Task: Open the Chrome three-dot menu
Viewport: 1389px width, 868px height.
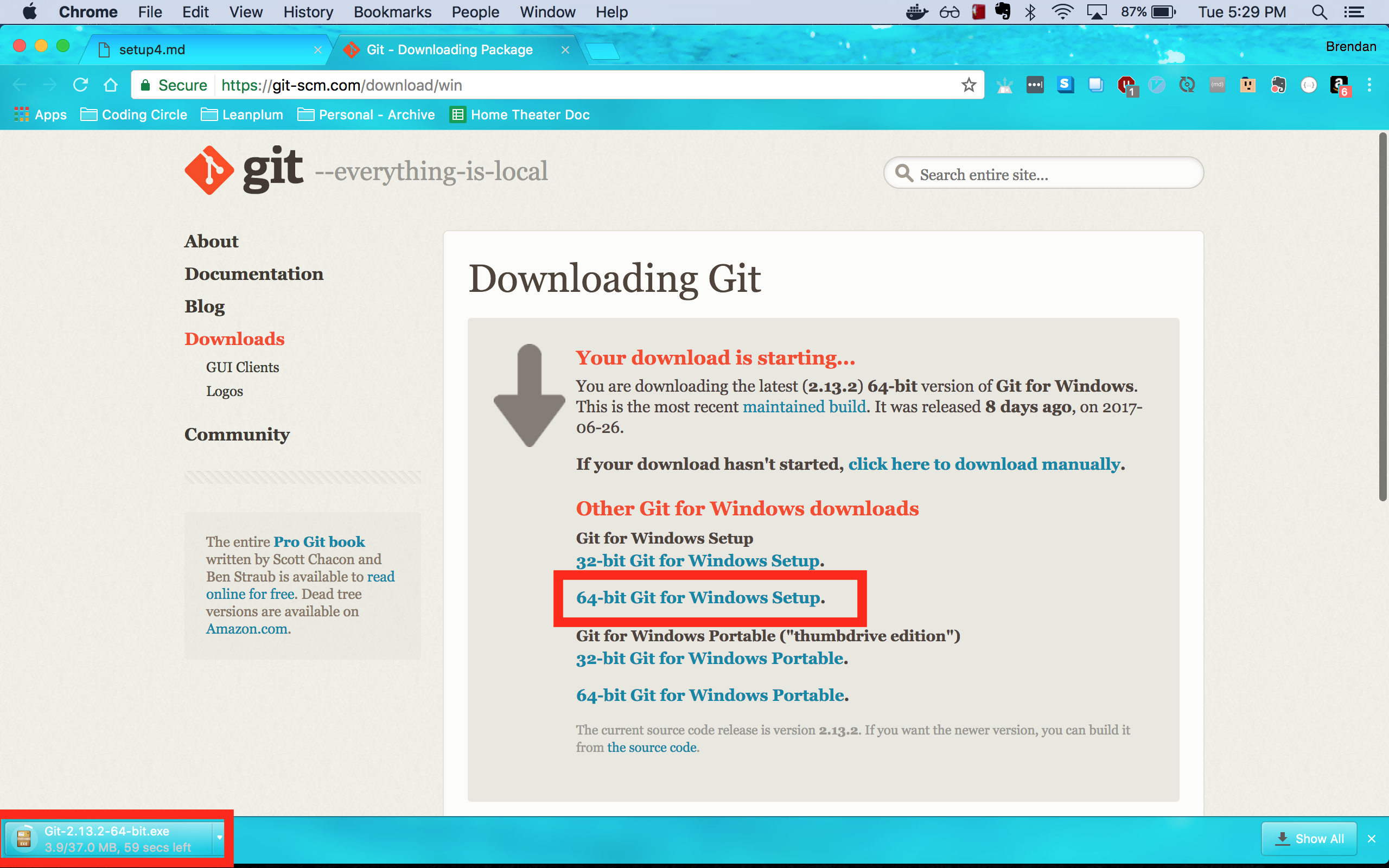Action: (x=1369, y=85)
